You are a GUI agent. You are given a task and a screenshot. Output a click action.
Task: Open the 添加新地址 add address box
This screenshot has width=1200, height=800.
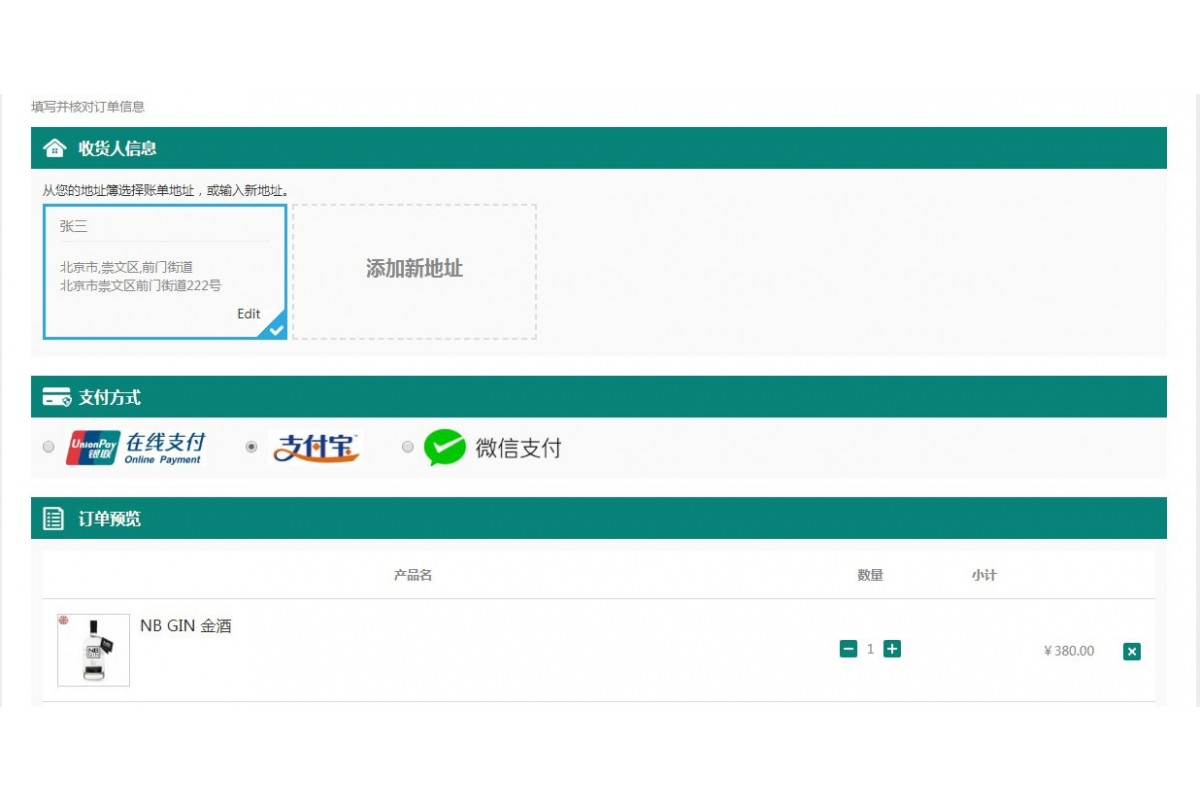pyautogui.click(x=414, y=272)
